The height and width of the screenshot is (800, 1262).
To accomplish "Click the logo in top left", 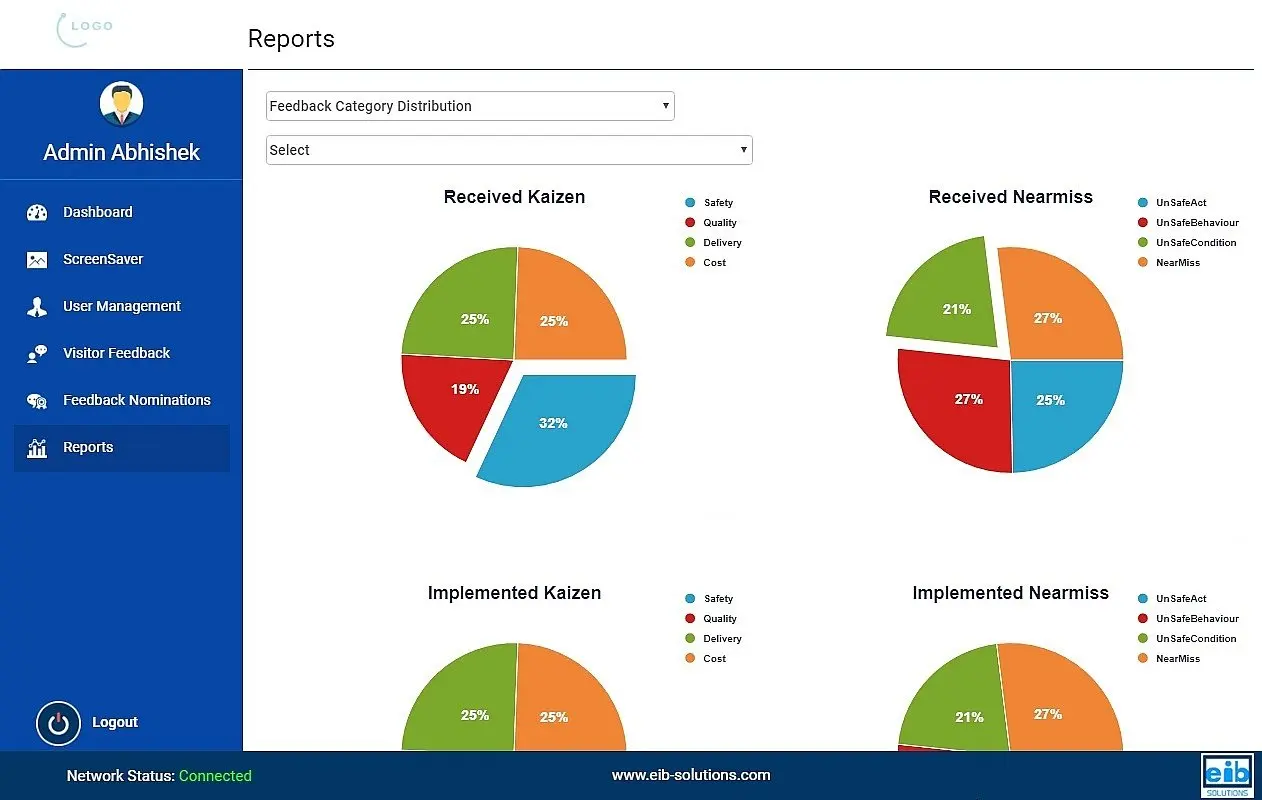I will tap(85, 29).
